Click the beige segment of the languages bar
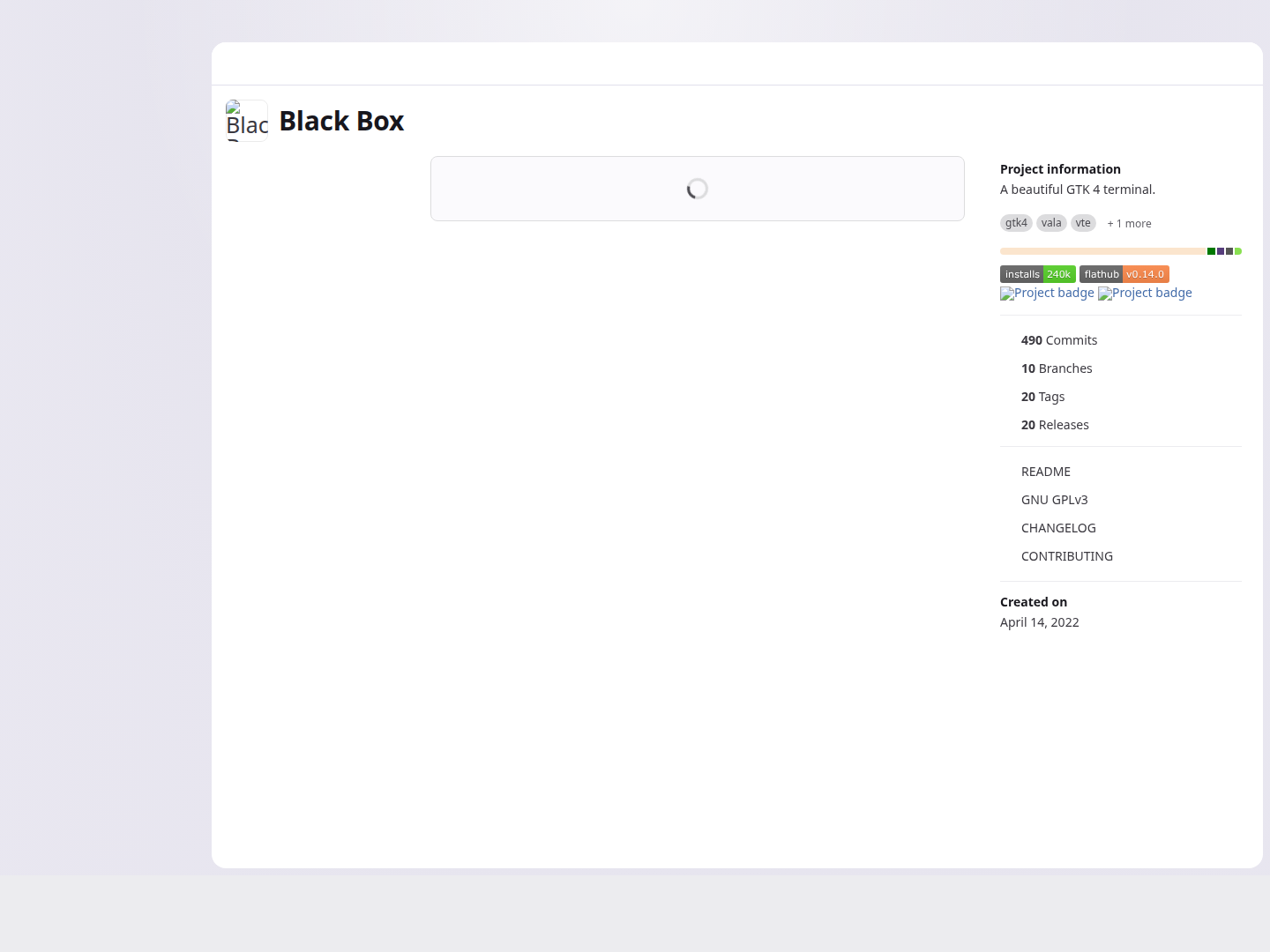Viewport: 1270px width, 952px height. (x=1102, y=251)
